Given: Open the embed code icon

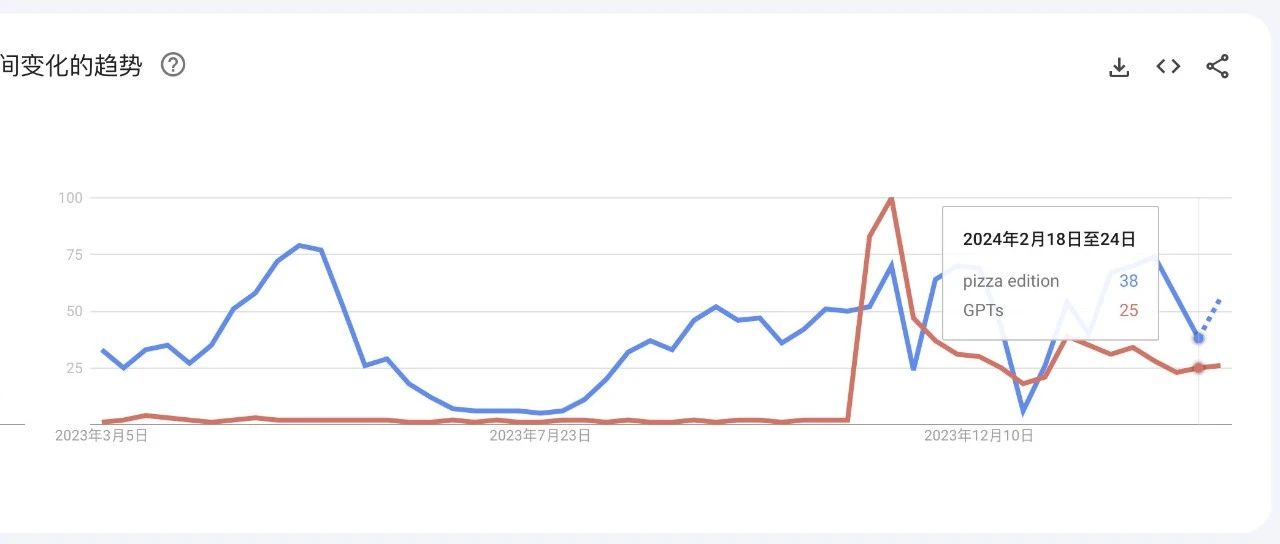Looking at the screenshot, I should coord(1168,67).
